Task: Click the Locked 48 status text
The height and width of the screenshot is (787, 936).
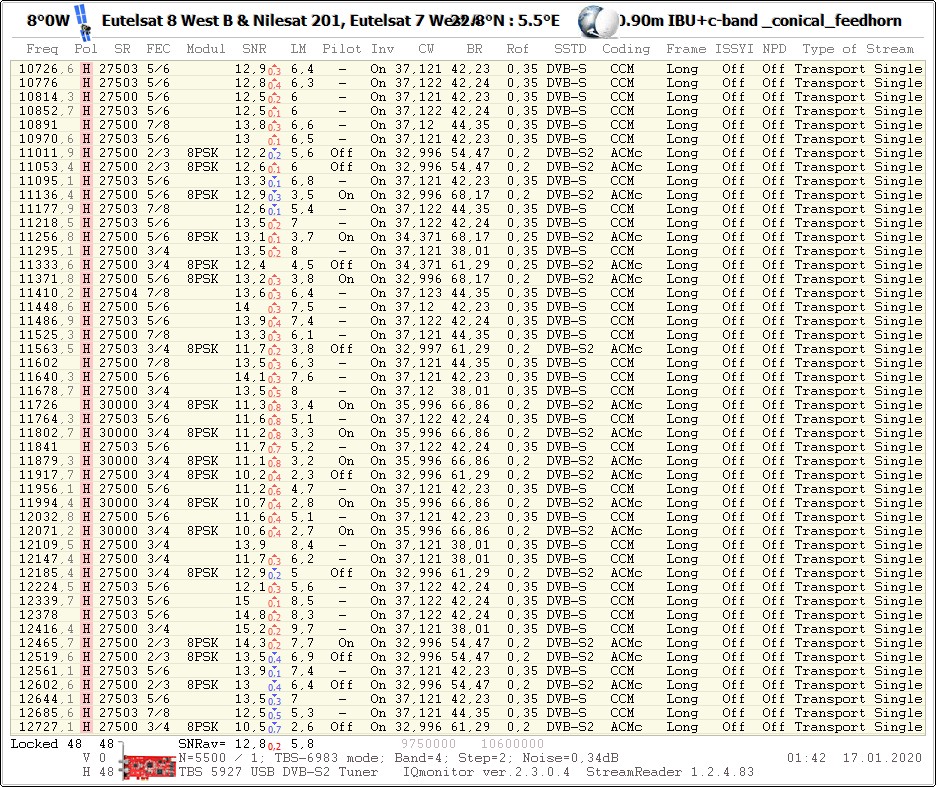Action: point(46,744)
